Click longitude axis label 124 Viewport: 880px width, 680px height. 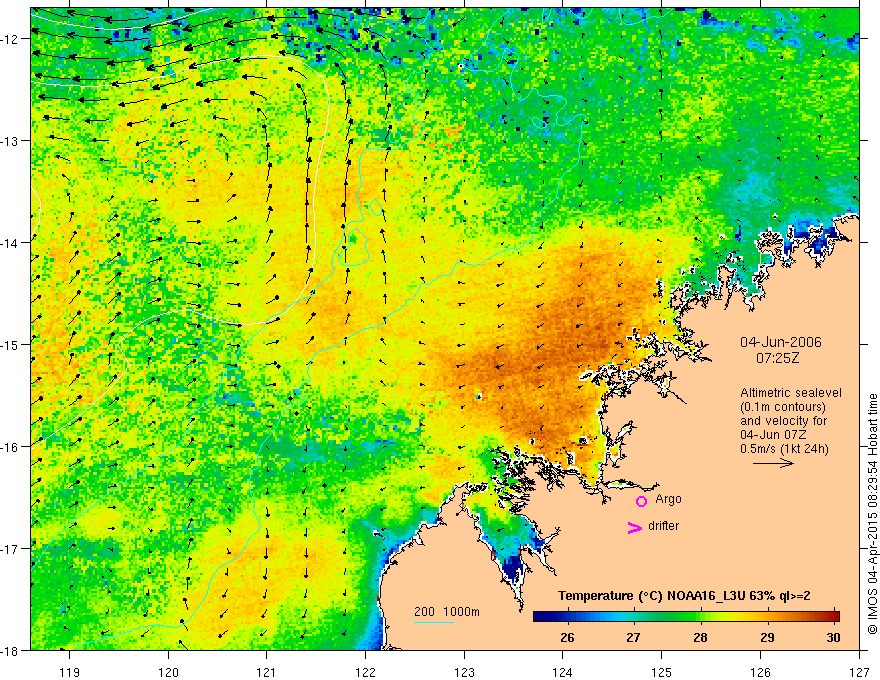pyautogui.click(x=563, y=672)
